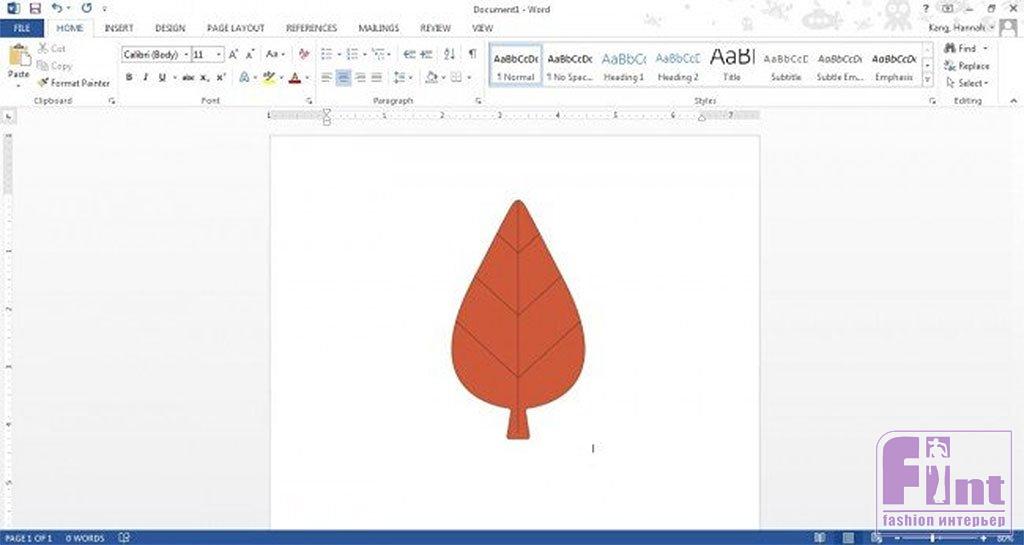
Task: Click the bullet list icon
Action: (x=327, y=54)
